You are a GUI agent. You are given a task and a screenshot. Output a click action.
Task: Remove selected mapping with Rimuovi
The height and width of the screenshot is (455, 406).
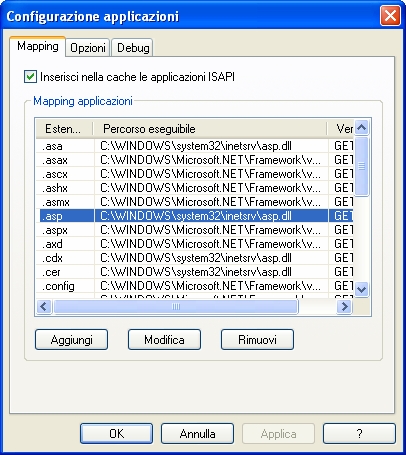257,340
